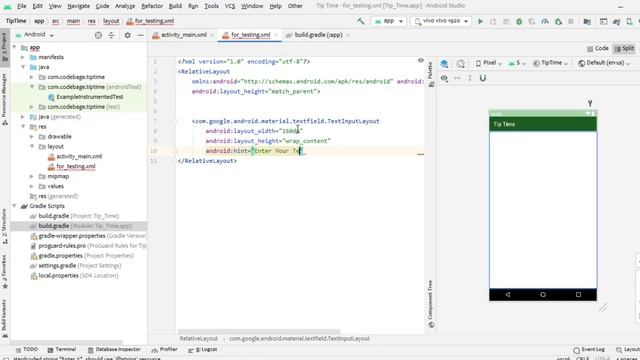Open the Resource Manager tool window
The width and height of the screenshot is (640, 360).
(4, 99)
